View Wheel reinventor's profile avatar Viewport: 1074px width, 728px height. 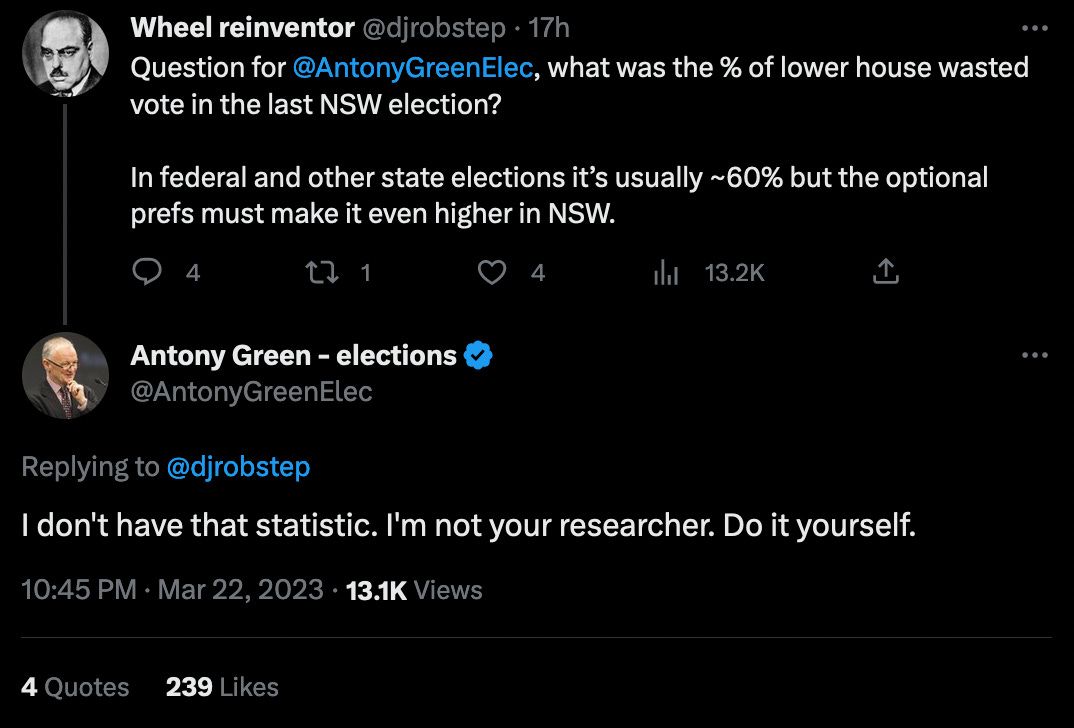(65, 53)
